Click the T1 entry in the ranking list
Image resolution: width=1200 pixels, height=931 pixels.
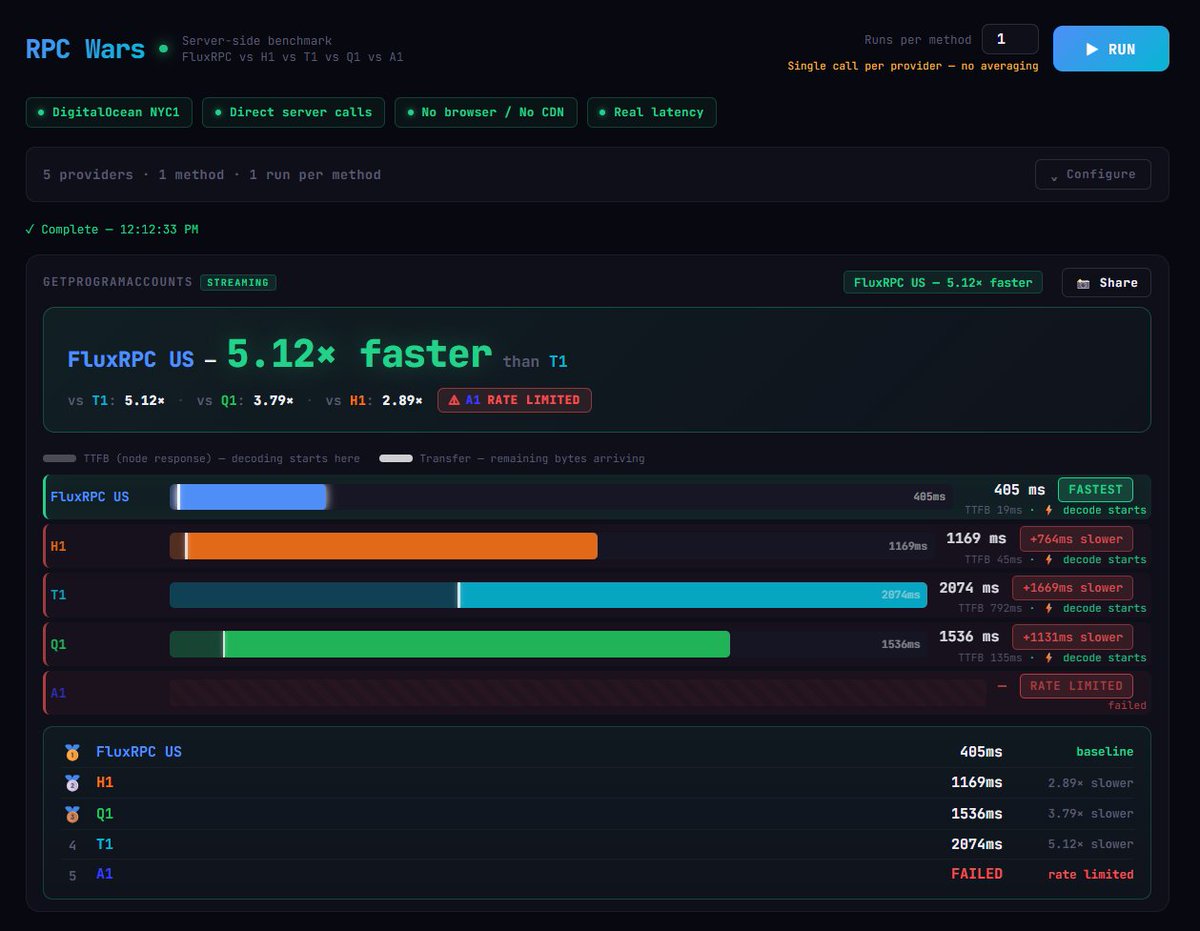coord(105,844)
